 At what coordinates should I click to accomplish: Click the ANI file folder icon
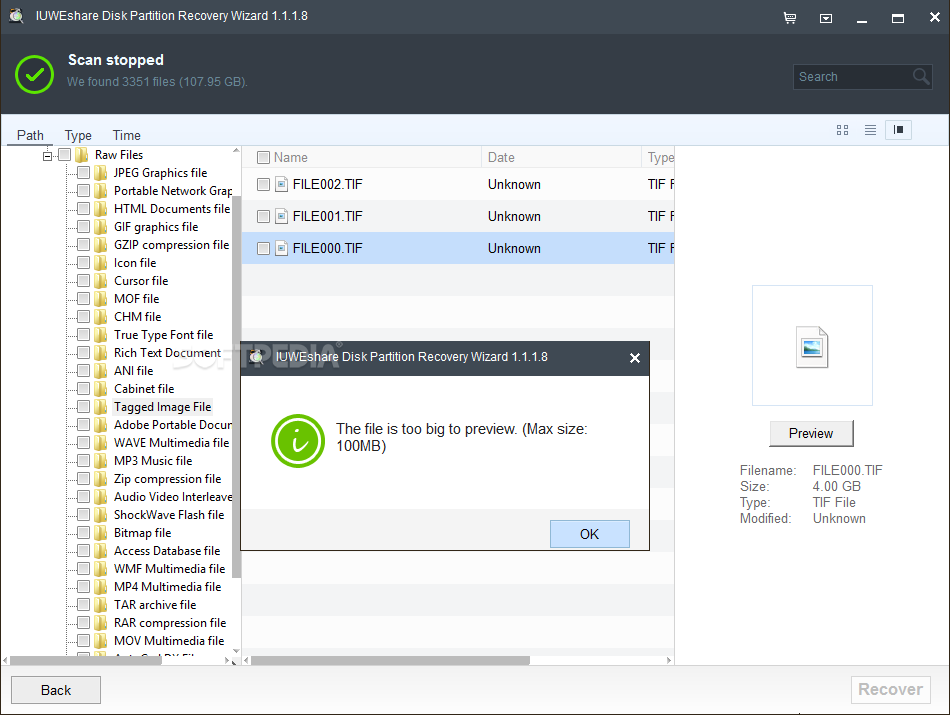(101, 370)
